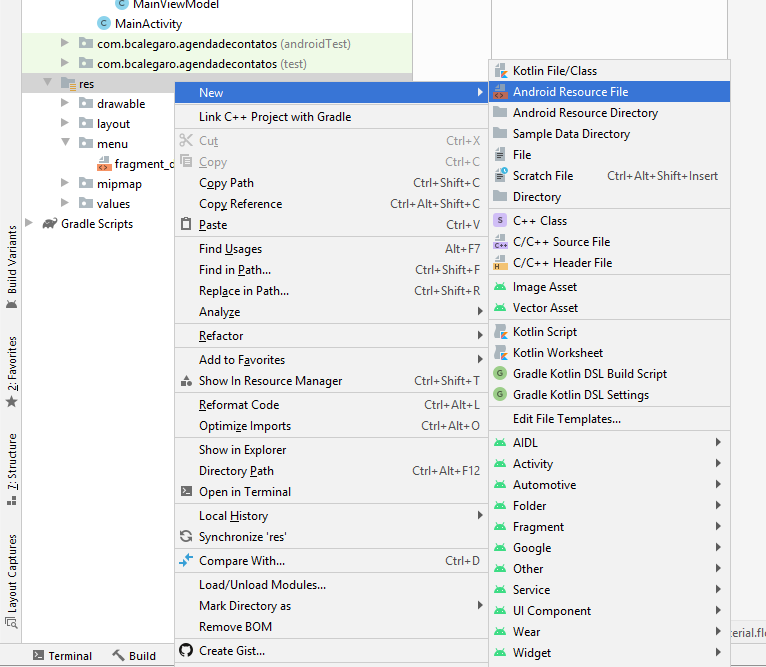Click the Gradle Kotlin DSL Build Script icon
Screen dimensions: 766x667
(500, 374)
